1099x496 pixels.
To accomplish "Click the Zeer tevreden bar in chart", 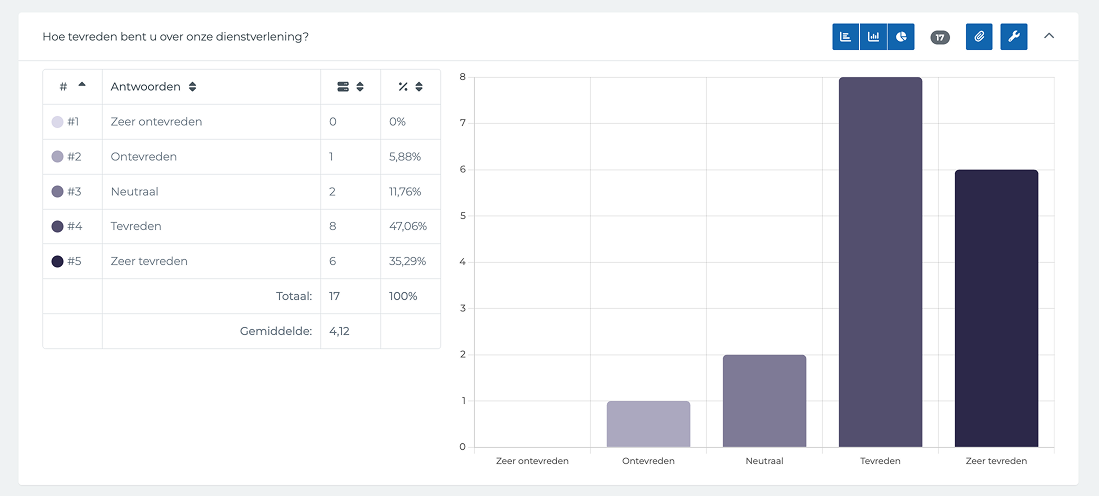I will (996, 308).
